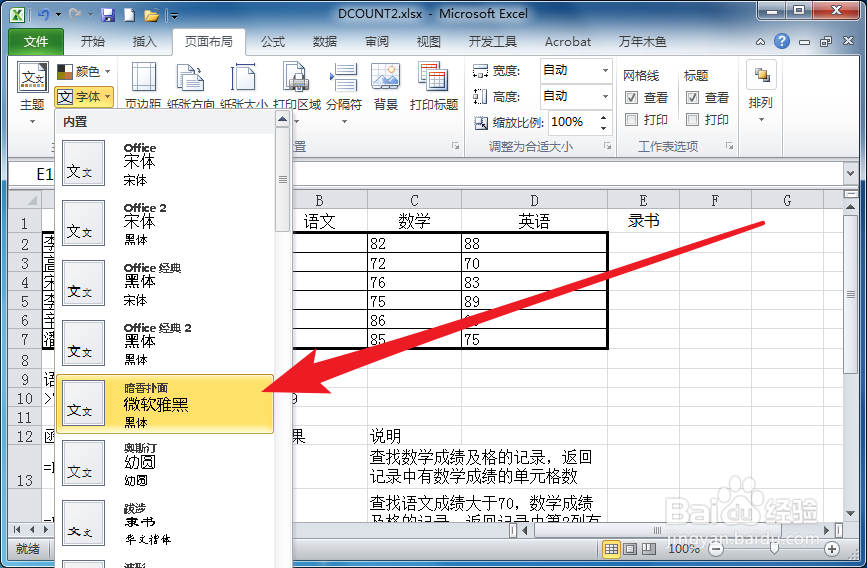Switch to the Acrobat tab
Viewport: 867px width, 568px height.
point(568,41)
